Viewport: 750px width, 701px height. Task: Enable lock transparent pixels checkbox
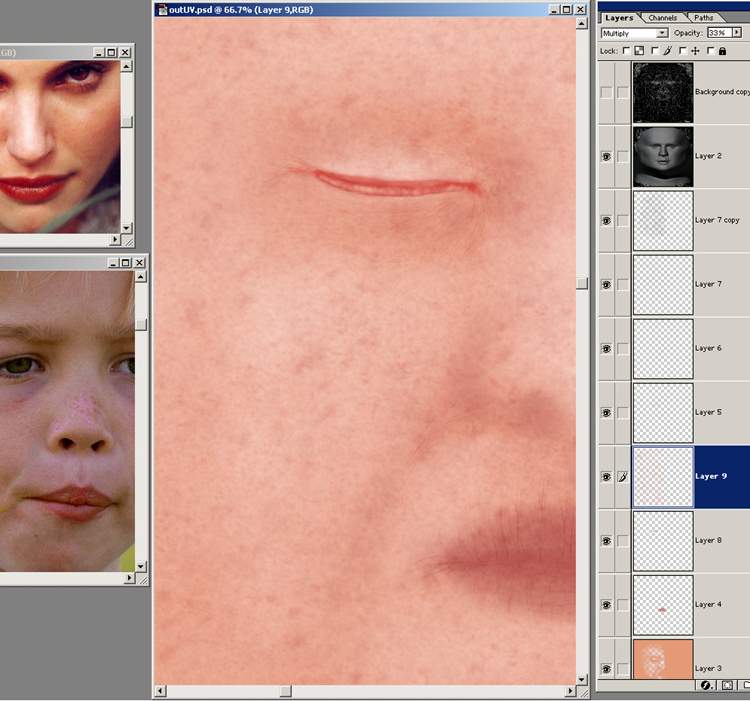(626, 51)
